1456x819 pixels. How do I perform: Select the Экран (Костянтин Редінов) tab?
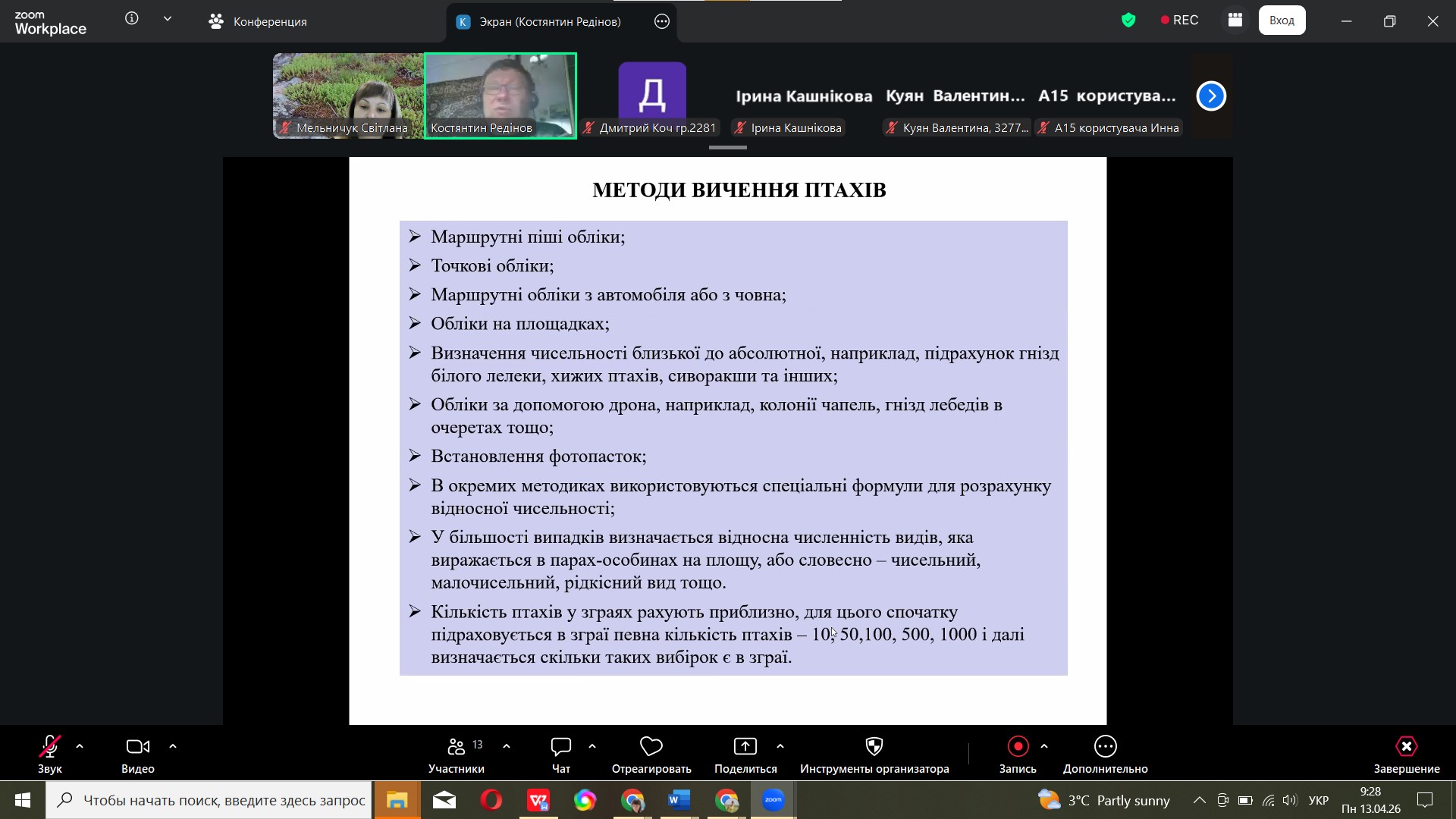(549, 22)
